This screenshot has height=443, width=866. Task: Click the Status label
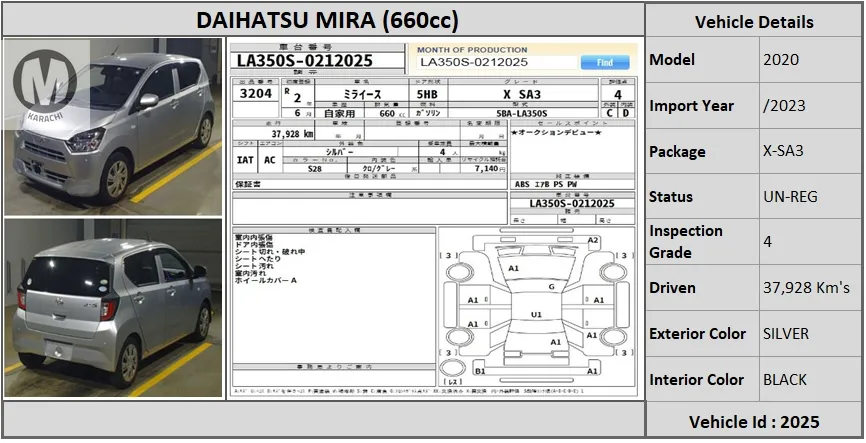click(671, 197)
